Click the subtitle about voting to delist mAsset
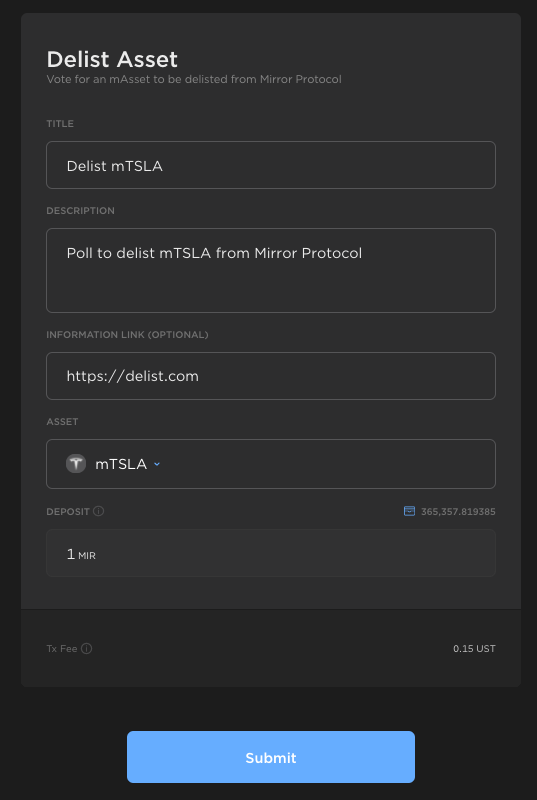 coord(194,79)
